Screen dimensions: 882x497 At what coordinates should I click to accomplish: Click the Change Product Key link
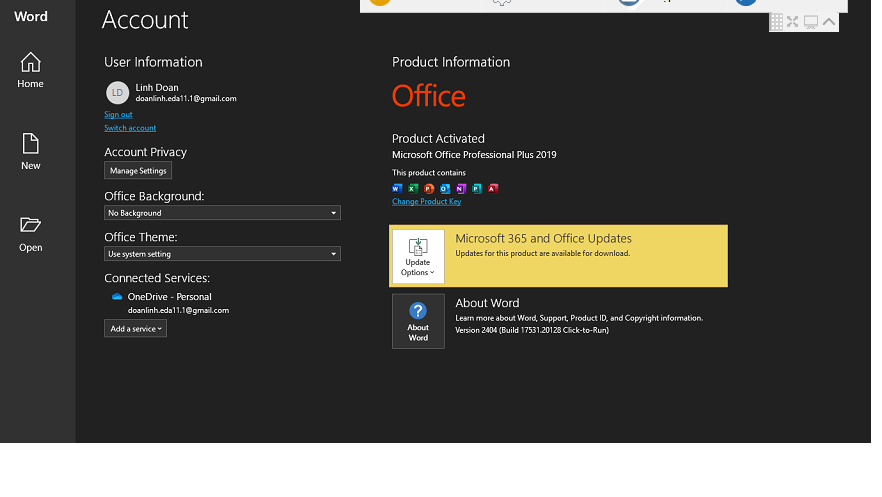point(426,201)
